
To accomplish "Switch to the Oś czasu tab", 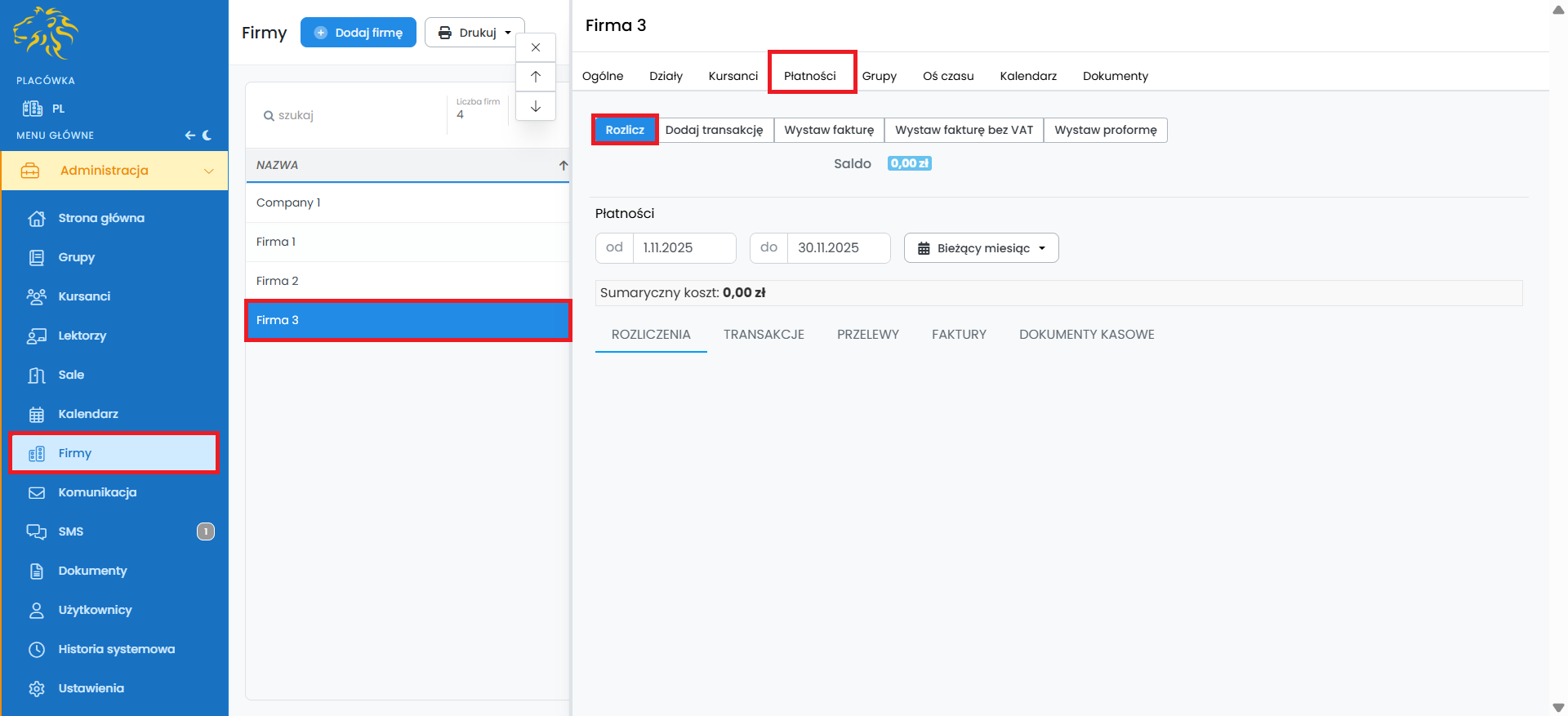I will tap(948, 76).
